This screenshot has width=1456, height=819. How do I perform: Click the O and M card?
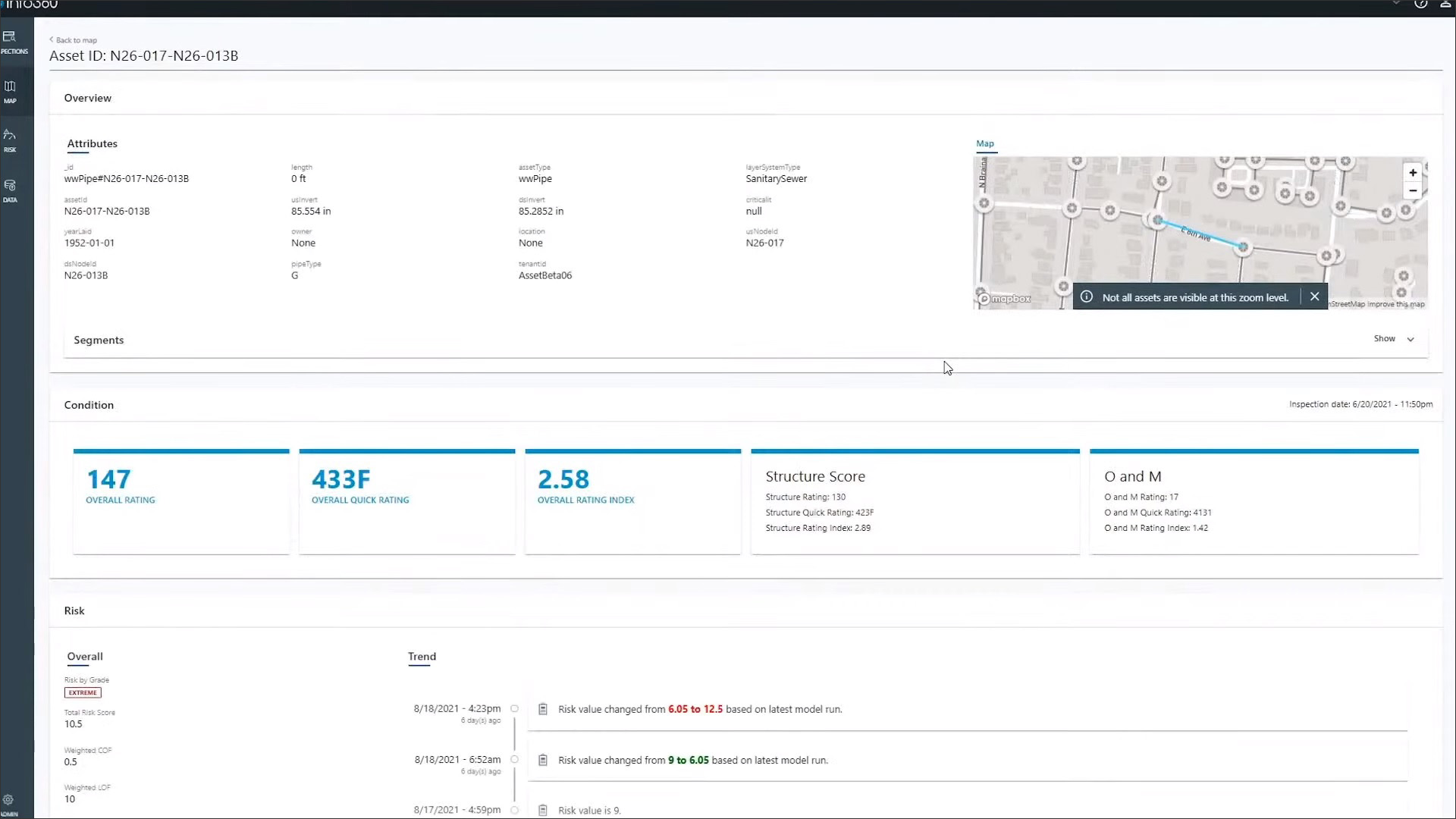tap(1254, 501)
